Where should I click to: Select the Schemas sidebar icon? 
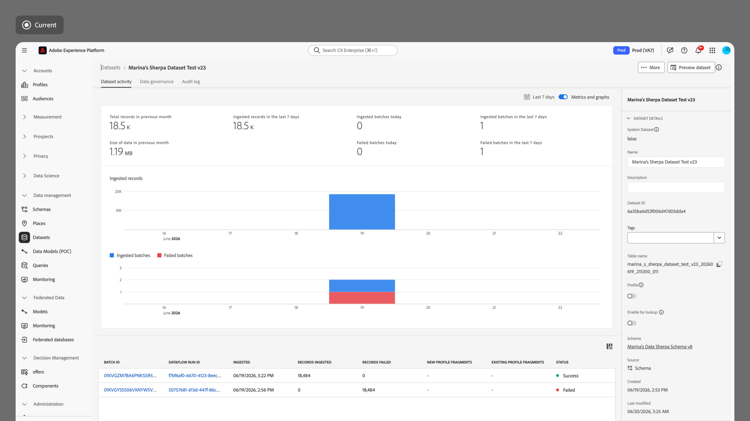24,209
